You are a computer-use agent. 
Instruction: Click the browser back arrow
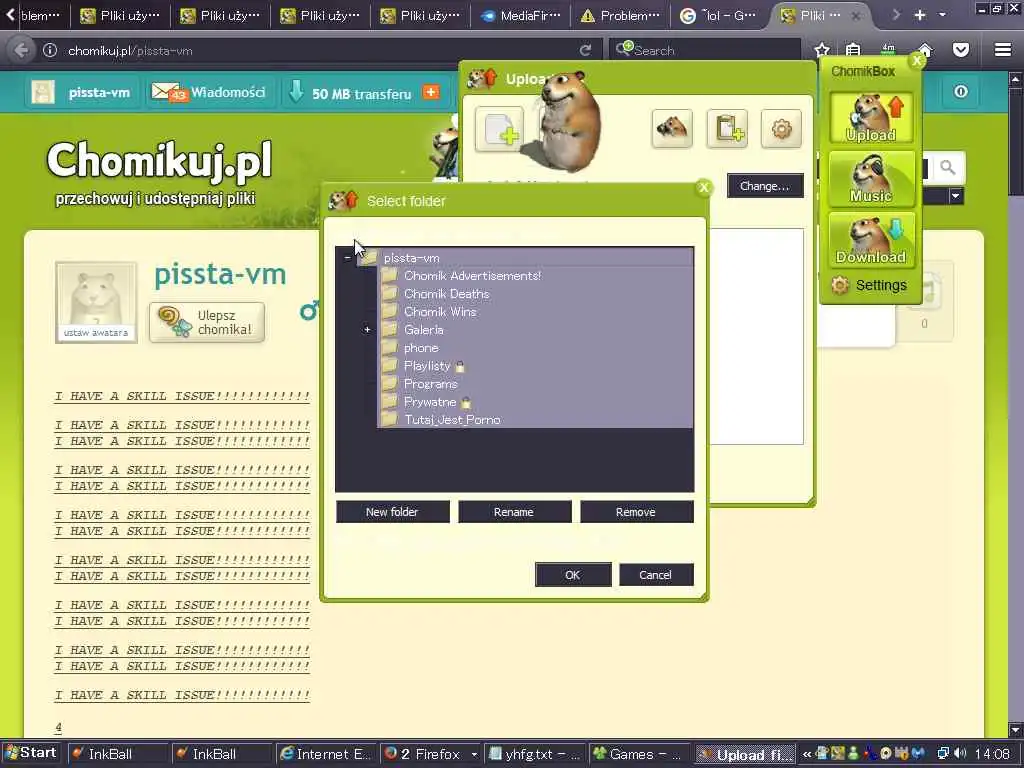coord(21,50)
